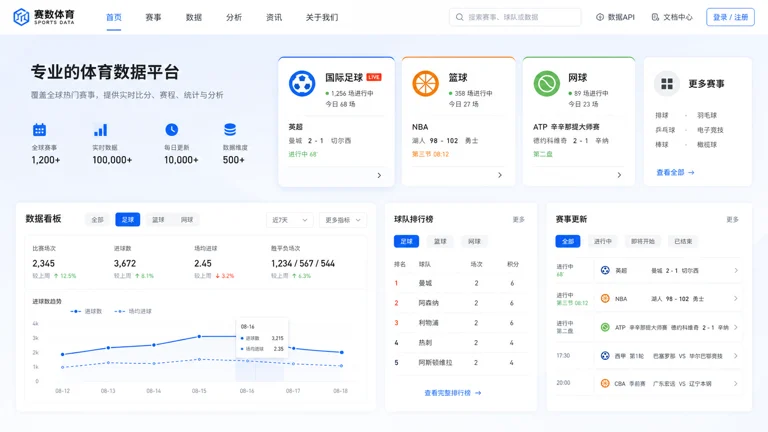Switch 球队排行榜 to 篮球 tab

point(440,241)
